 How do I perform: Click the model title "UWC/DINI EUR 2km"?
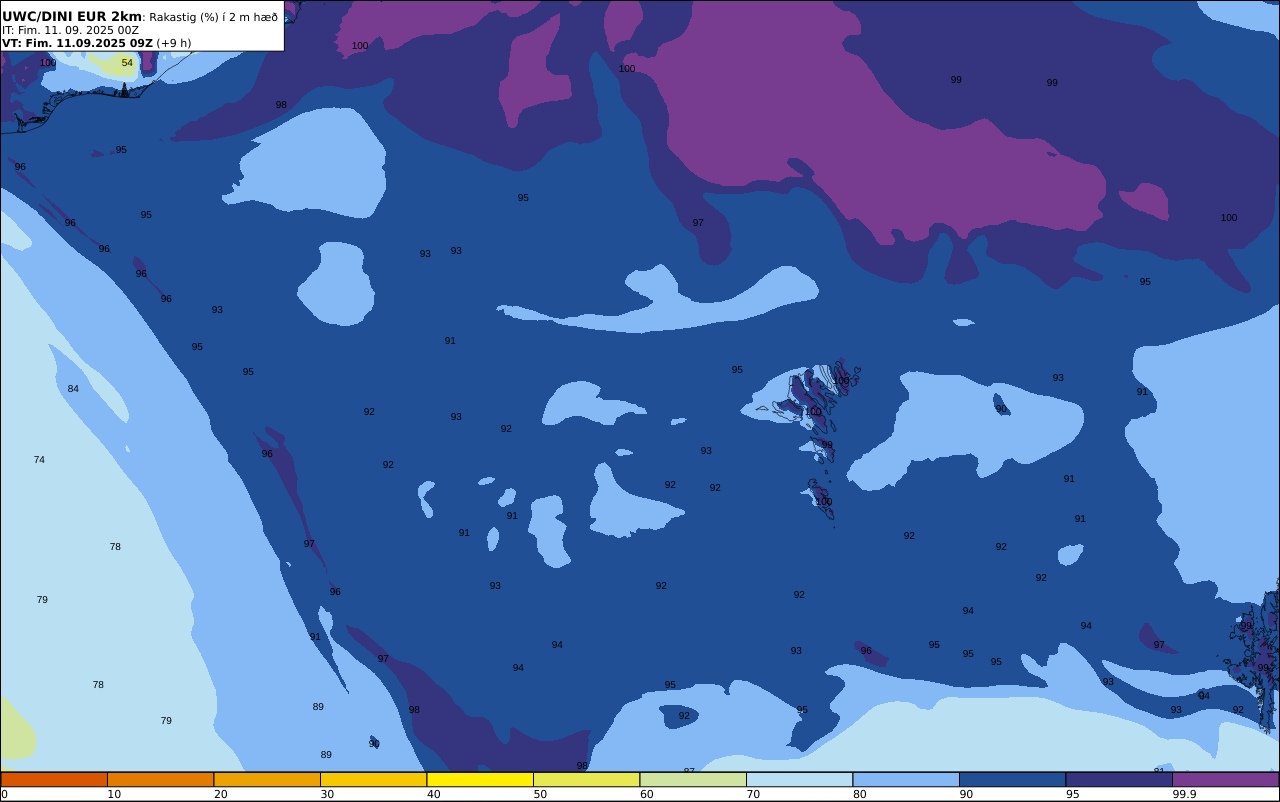(x=72, y=17)
